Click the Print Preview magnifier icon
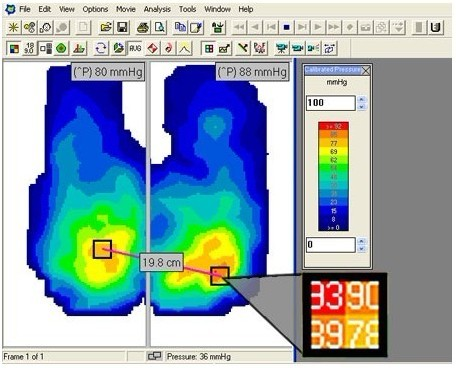The image size is (456, 368). 160,27
